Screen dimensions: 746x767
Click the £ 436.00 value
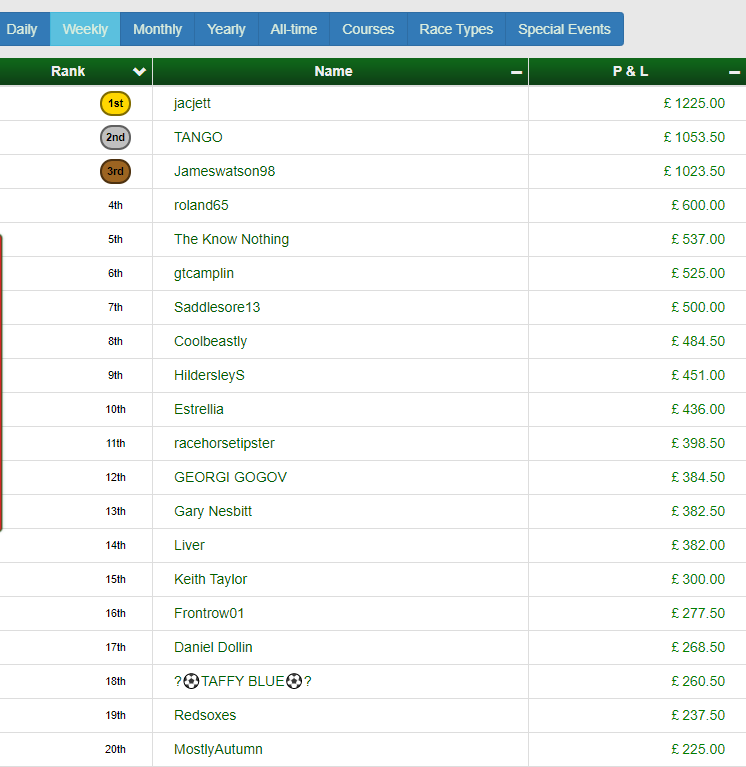click(x=698, y=409)
